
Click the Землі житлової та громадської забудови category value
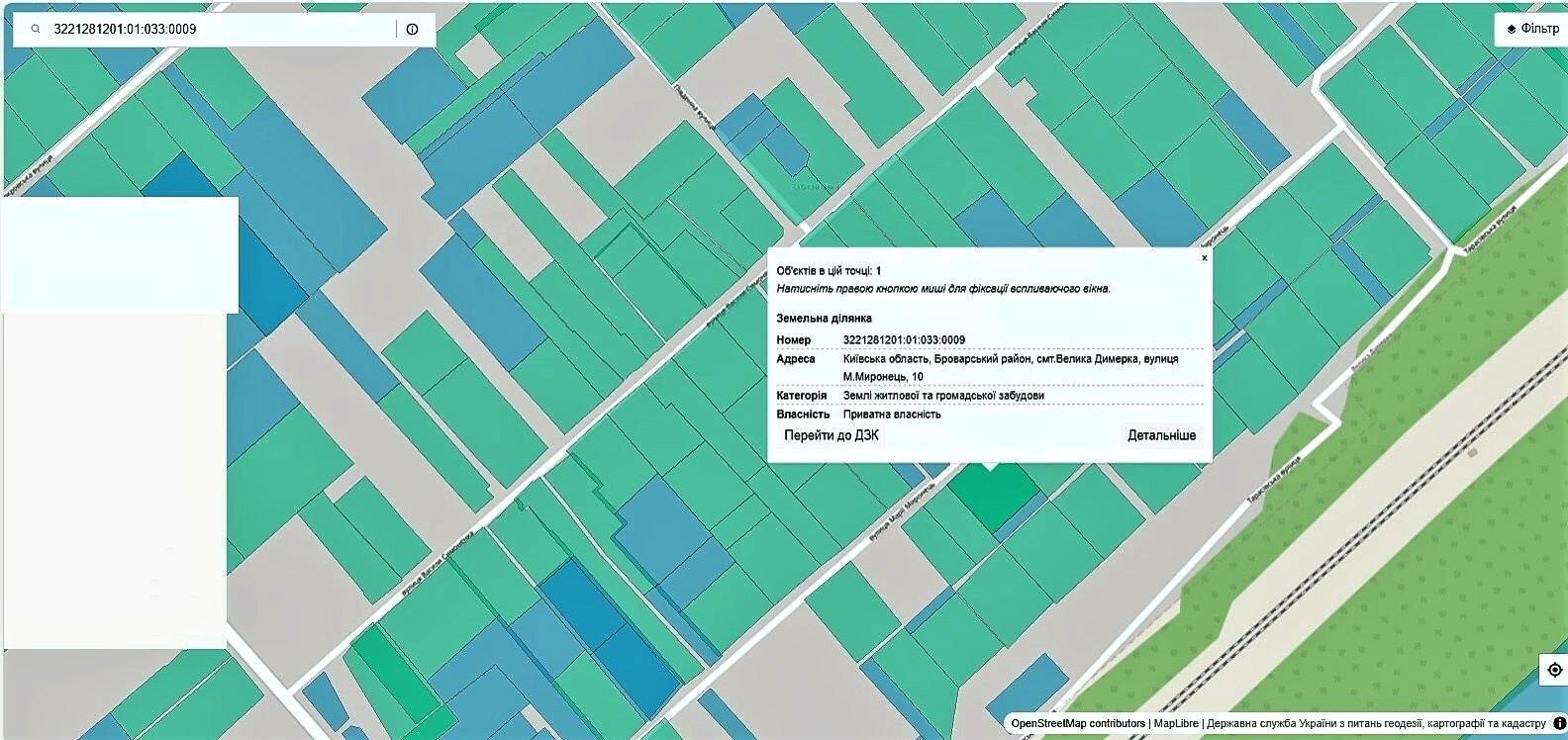point(943,396)
